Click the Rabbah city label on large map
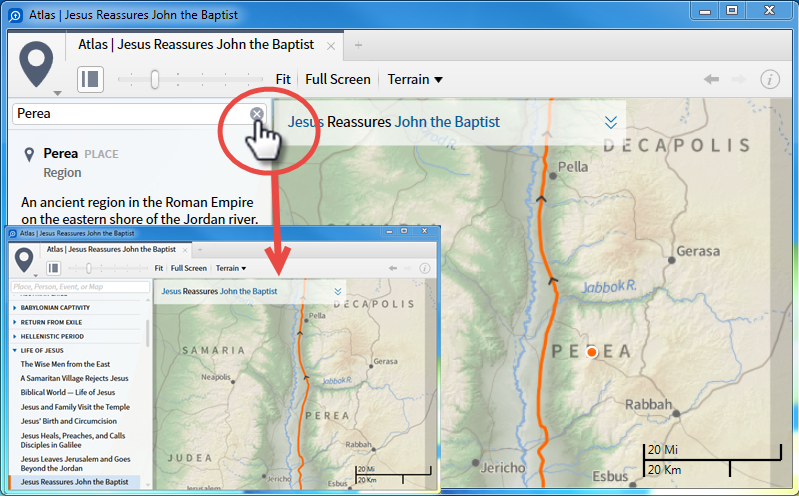The height and width of the screenshot is (498, 799). [x=648, y=405]
